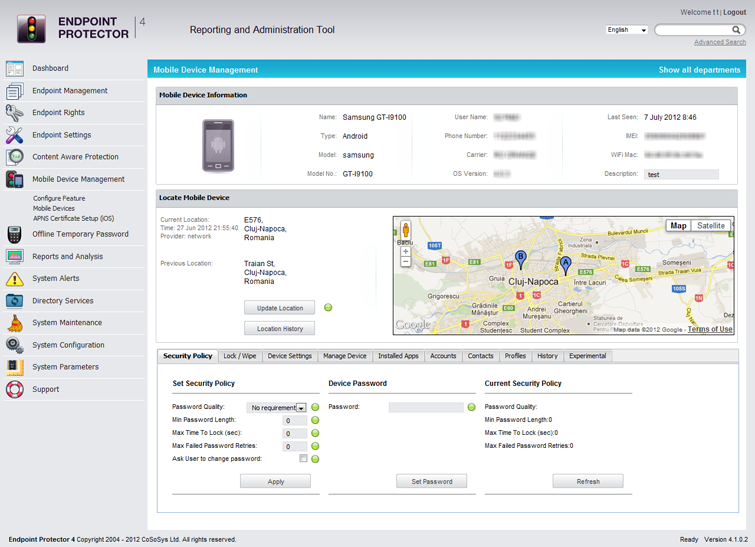The height and width of the screenshot is (547, 755).
Task: Open Mobile Devices submenu item
Action: 53,208
